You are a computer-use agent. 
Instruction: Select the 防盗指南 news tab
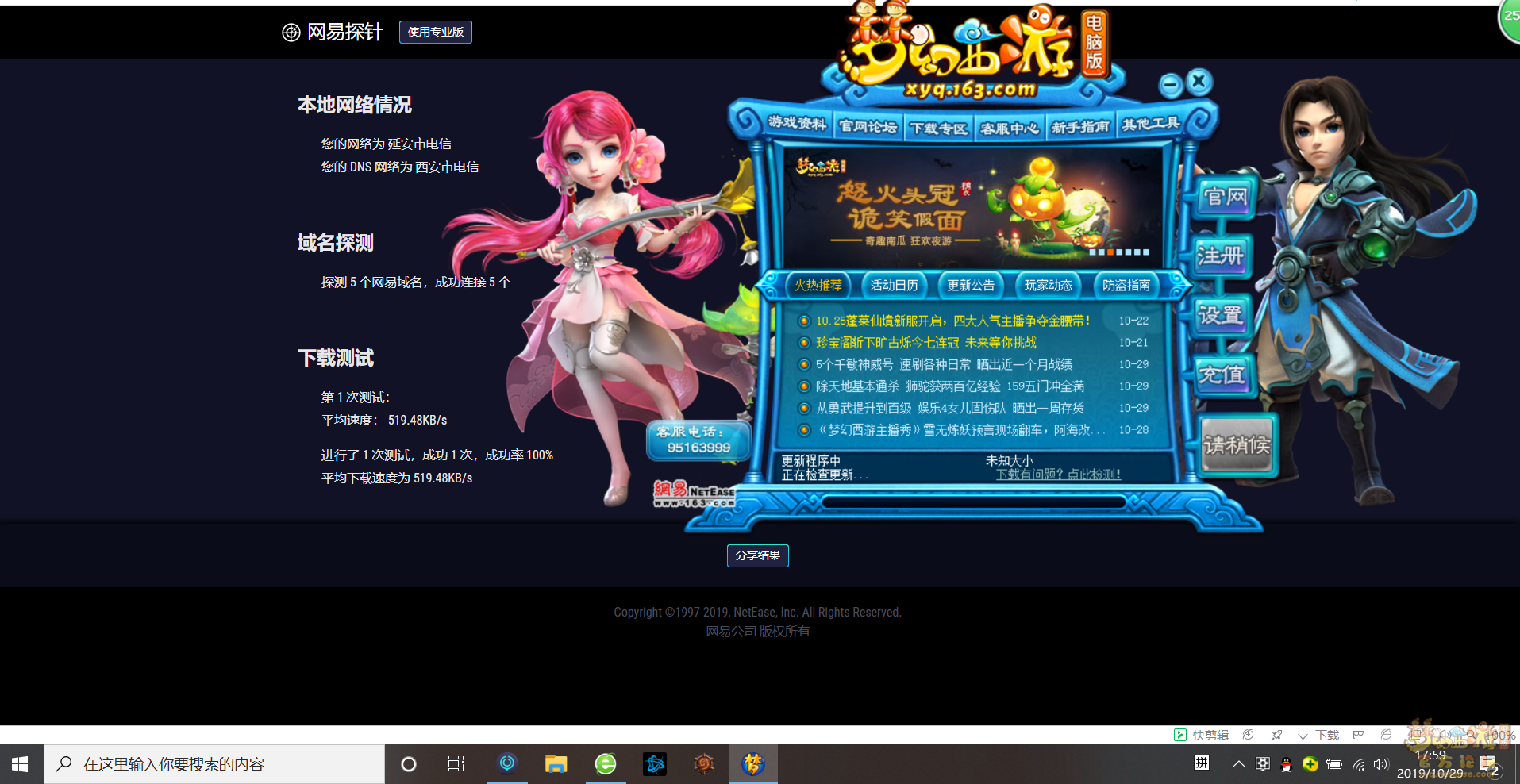(x=1126, y=285)
